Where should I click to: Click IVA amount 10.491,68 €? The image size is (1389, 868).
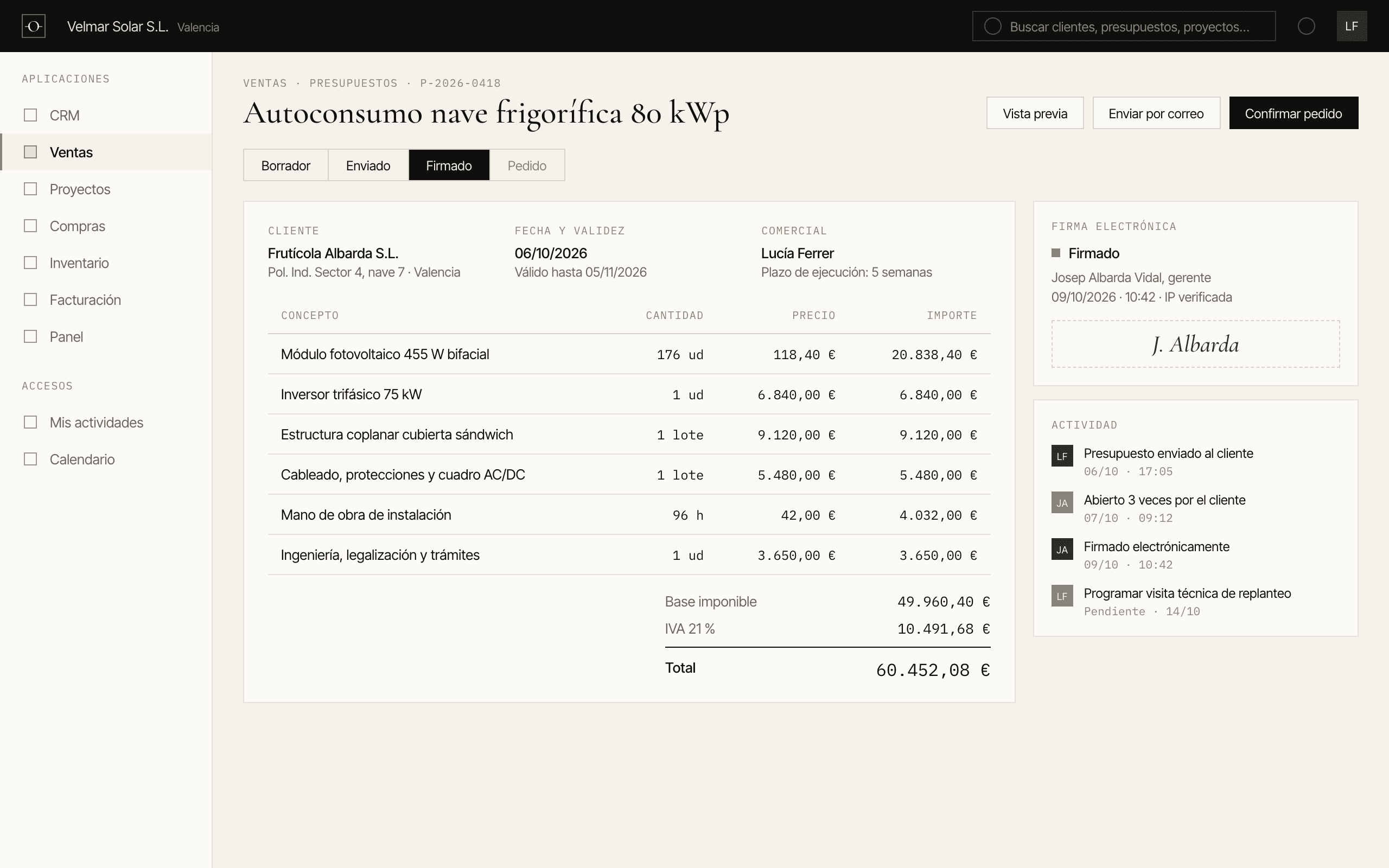[944, 629]
